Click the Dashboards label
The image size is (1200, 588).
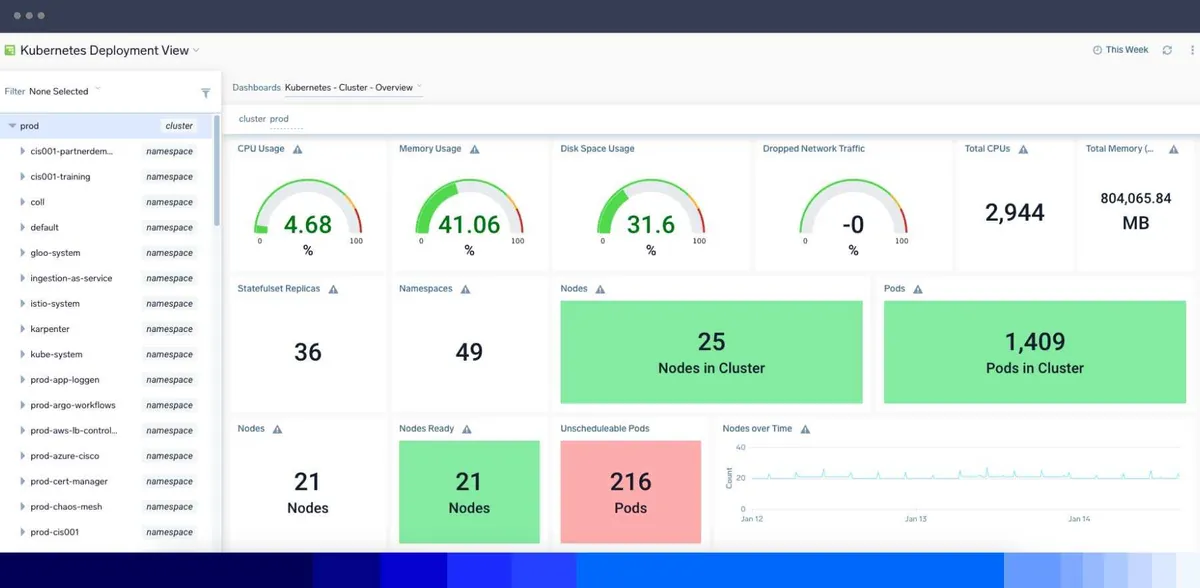(x=256, y=88)
